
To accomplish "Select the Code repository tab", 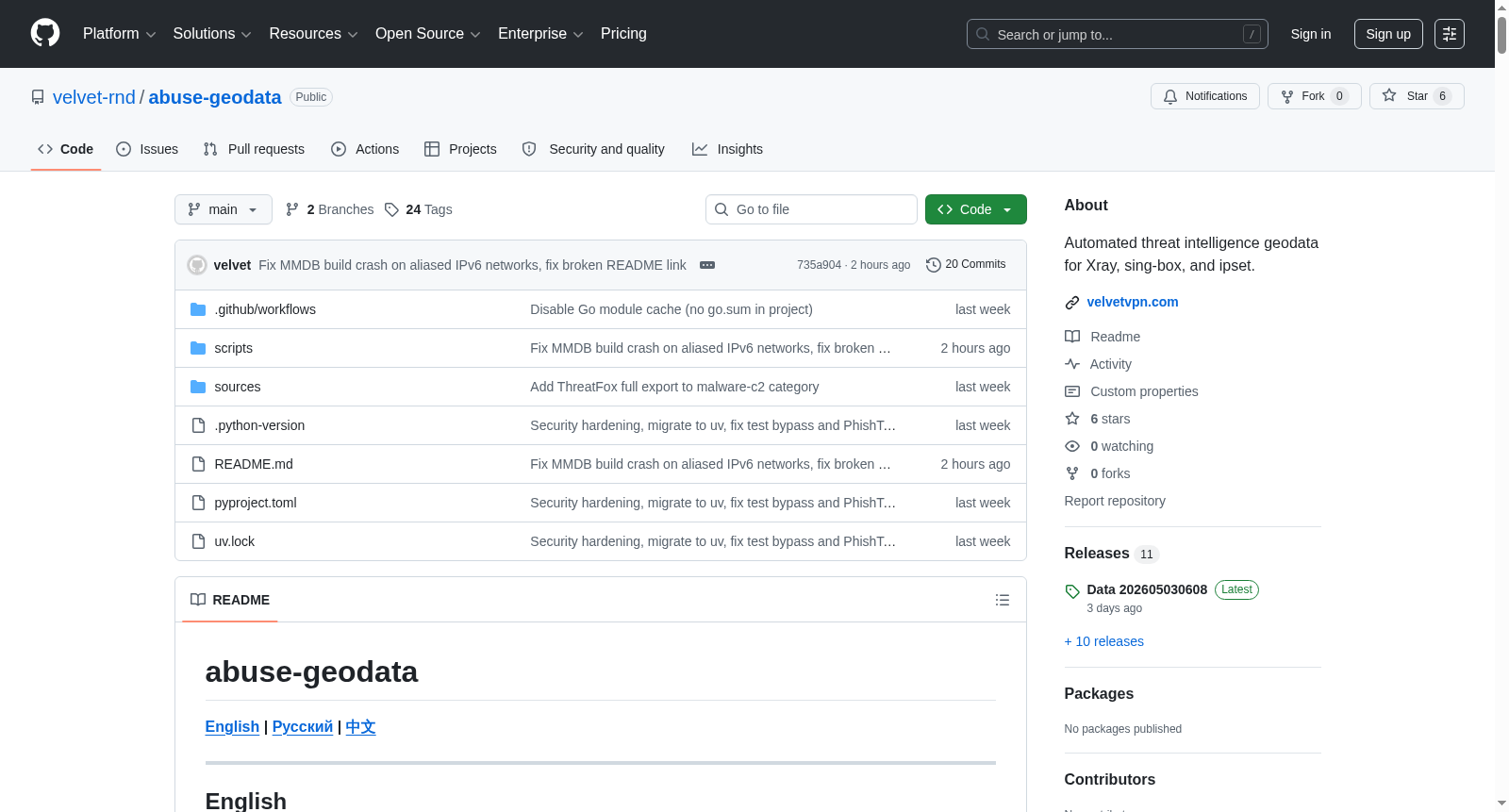I will 66,149.
